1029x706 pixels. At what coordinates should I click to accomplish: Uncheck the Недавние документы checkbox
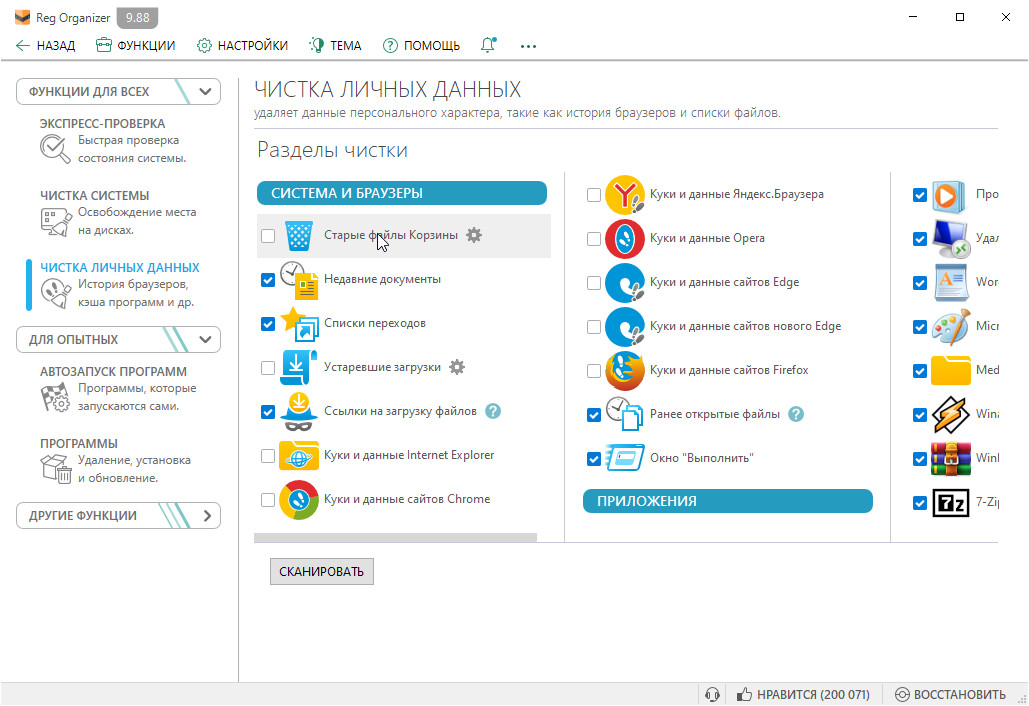click(268, 280)
